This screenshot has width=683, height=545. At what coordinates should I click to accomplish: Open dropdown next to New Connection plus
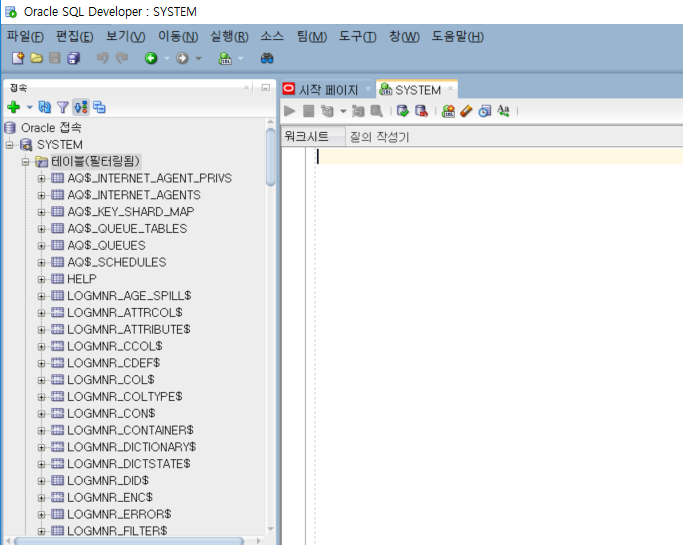pos(30,107)
